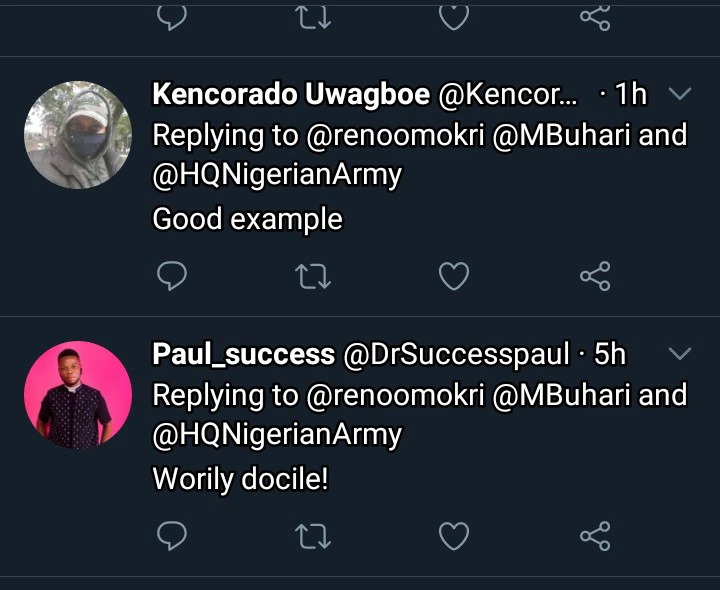
Task: Share Kencorado Uwagboe's tweet
Action: tap(595, 276)
